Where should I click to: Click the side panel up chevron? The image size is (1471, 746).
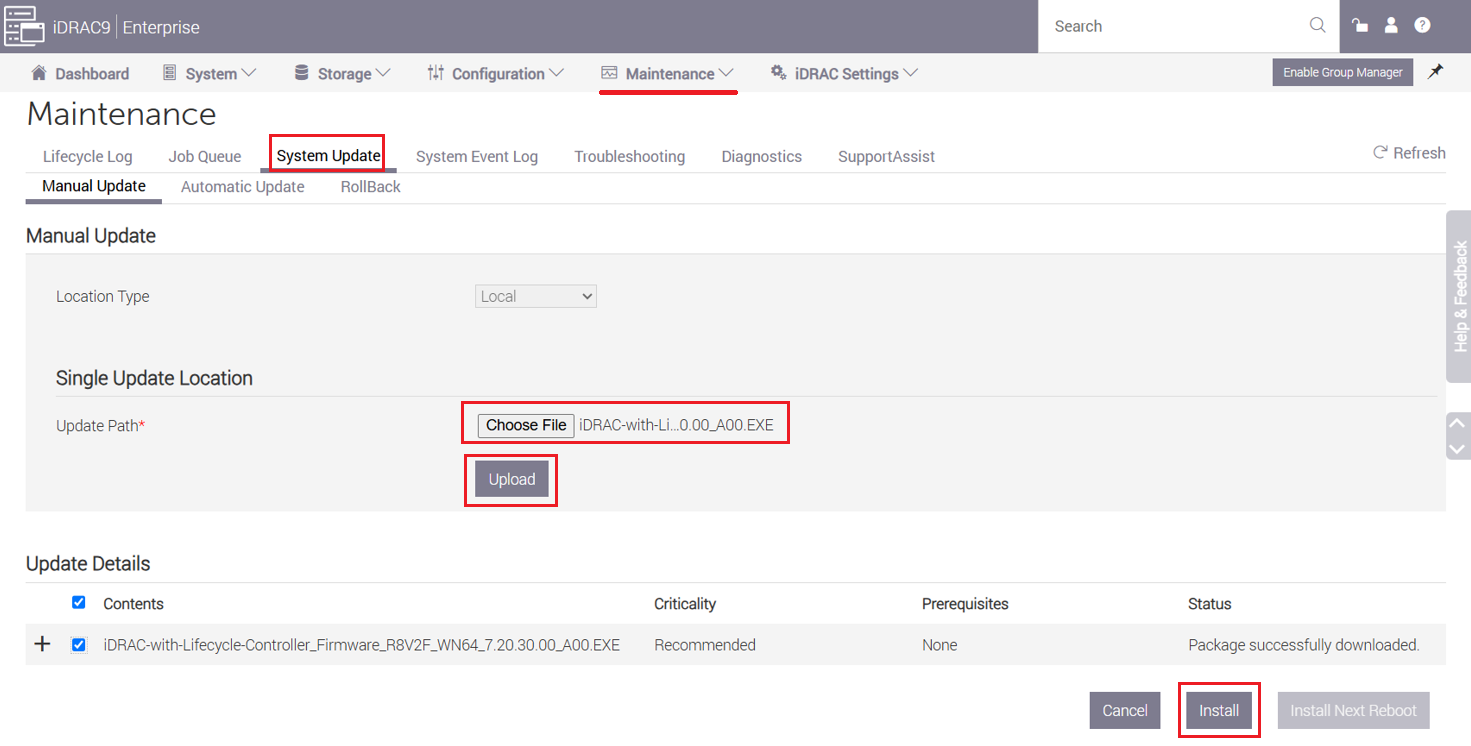tap(1459, 424)
